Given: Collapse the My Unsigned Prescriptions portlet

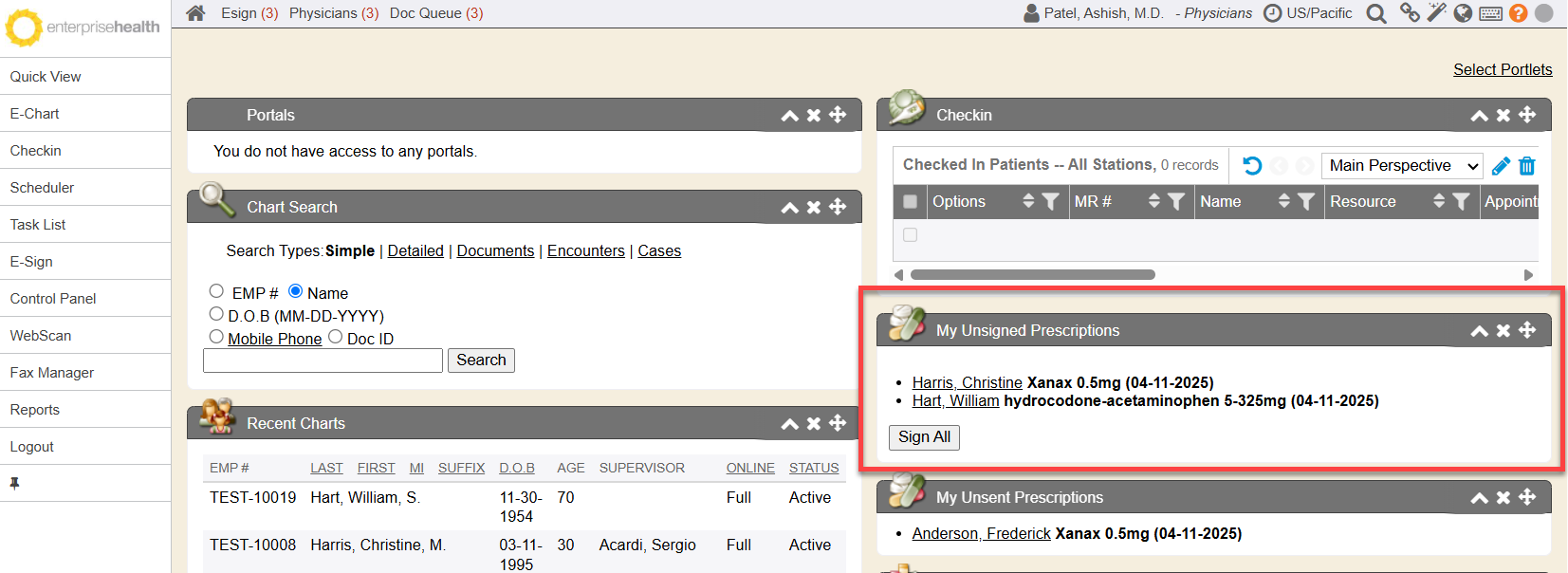Looking at the screenshot, I should coord(1479,331).
